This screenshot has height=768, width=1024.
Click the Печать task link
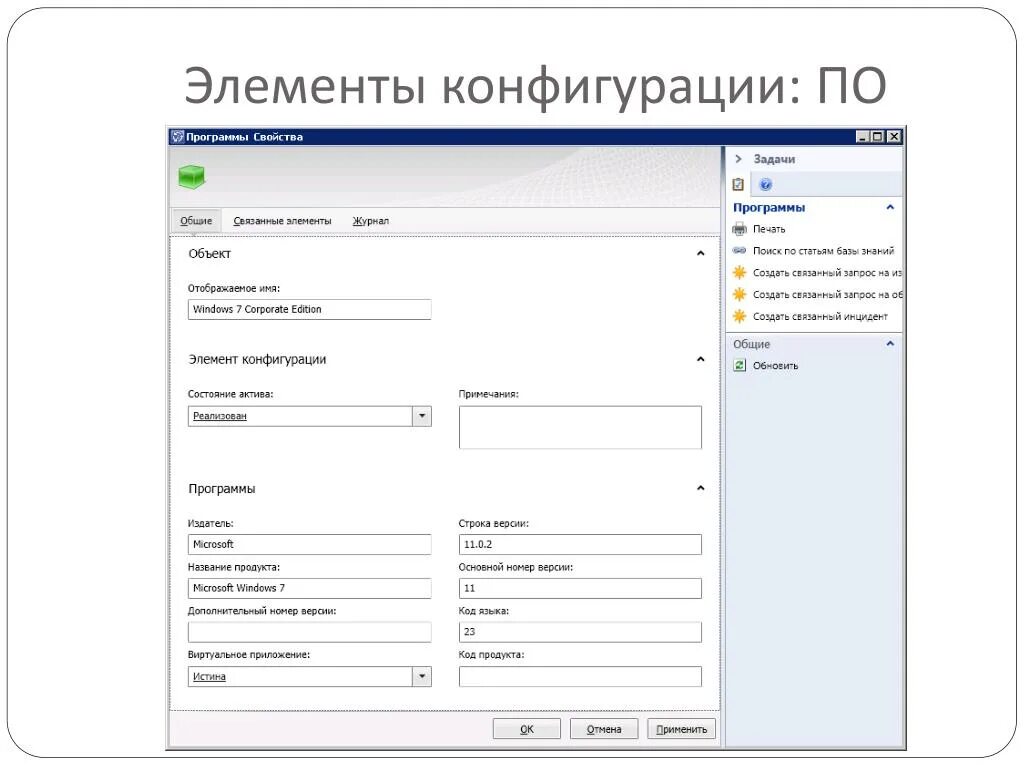769,229
